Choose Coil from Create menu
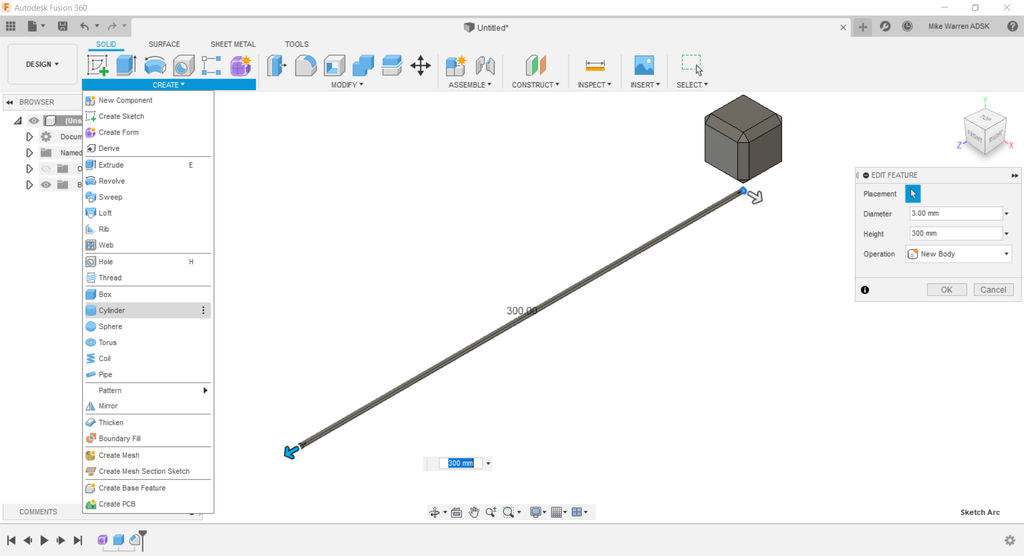Viewport: 1024px width, 556px height. coord(148,358)
